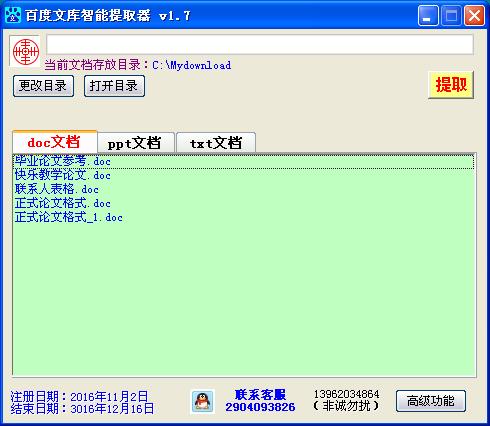This screenshot has width=490, height=426.
Task: Click the QQ penguin customer service icon
Action: pyautogui.click(x=203, y=401)
